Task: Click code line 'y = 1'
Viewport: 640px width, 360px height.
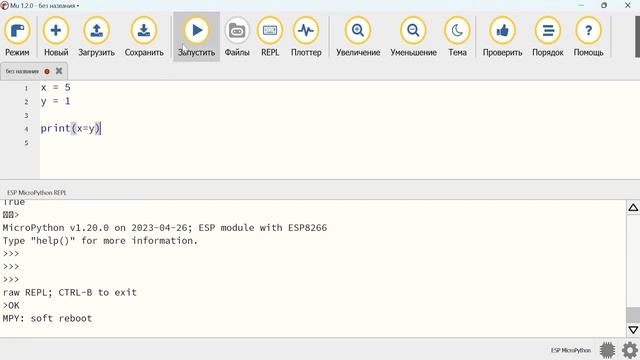Action: coord(56,101)
